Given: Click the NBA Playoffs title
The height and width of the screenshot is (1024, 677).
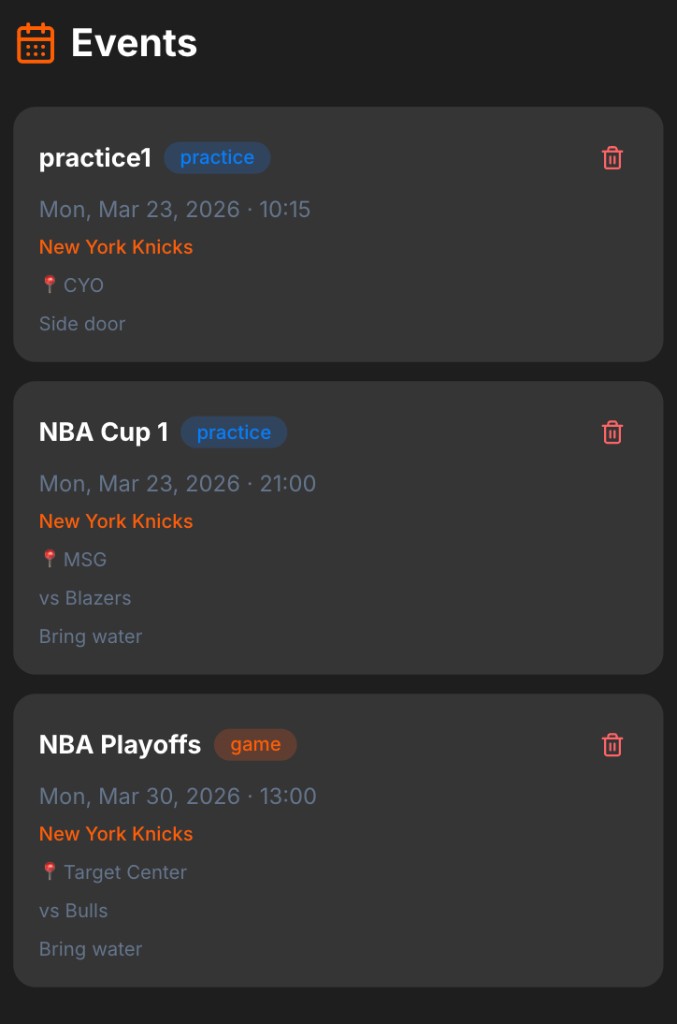Looking at the screenshot, I should pos(118,744).
